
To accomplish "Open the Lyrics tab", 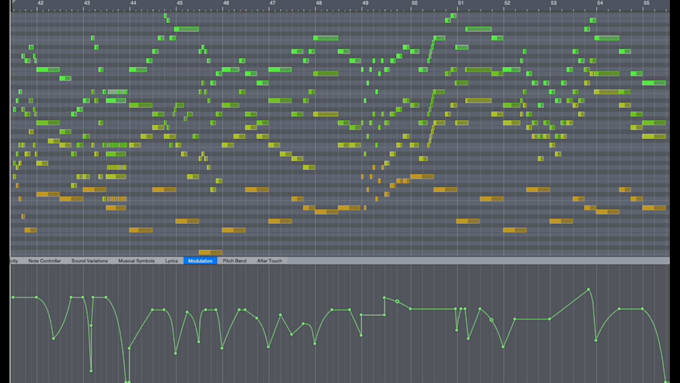I will (171, 261).
